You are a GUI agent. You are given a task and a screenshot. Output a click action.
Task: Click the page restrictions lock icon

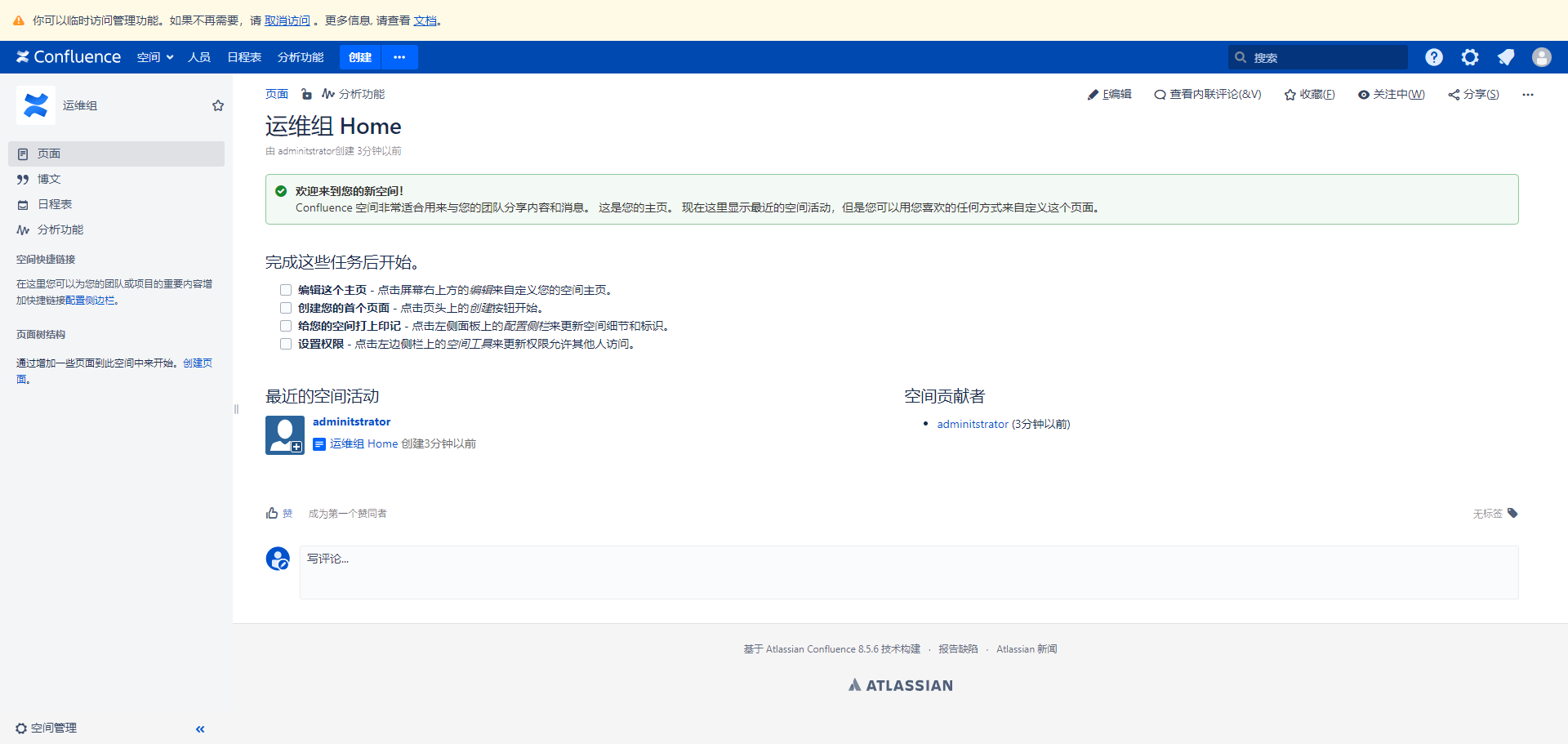[x=306, y=94]
